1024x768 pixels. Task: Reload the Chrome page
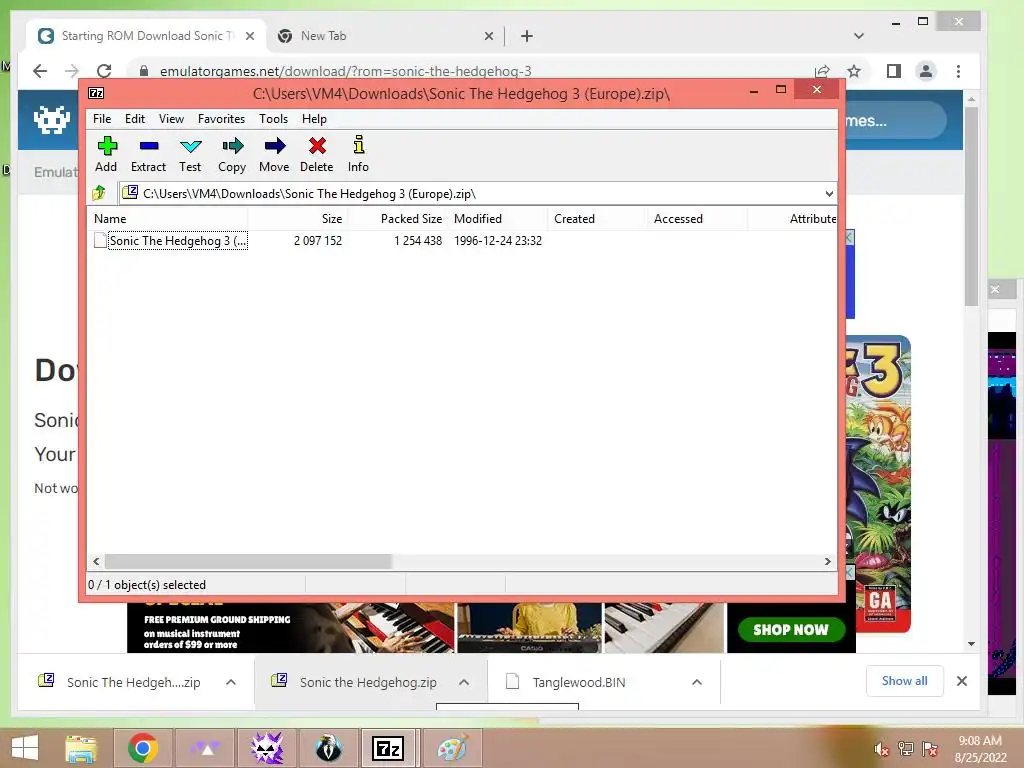click(x=104, y=71)
